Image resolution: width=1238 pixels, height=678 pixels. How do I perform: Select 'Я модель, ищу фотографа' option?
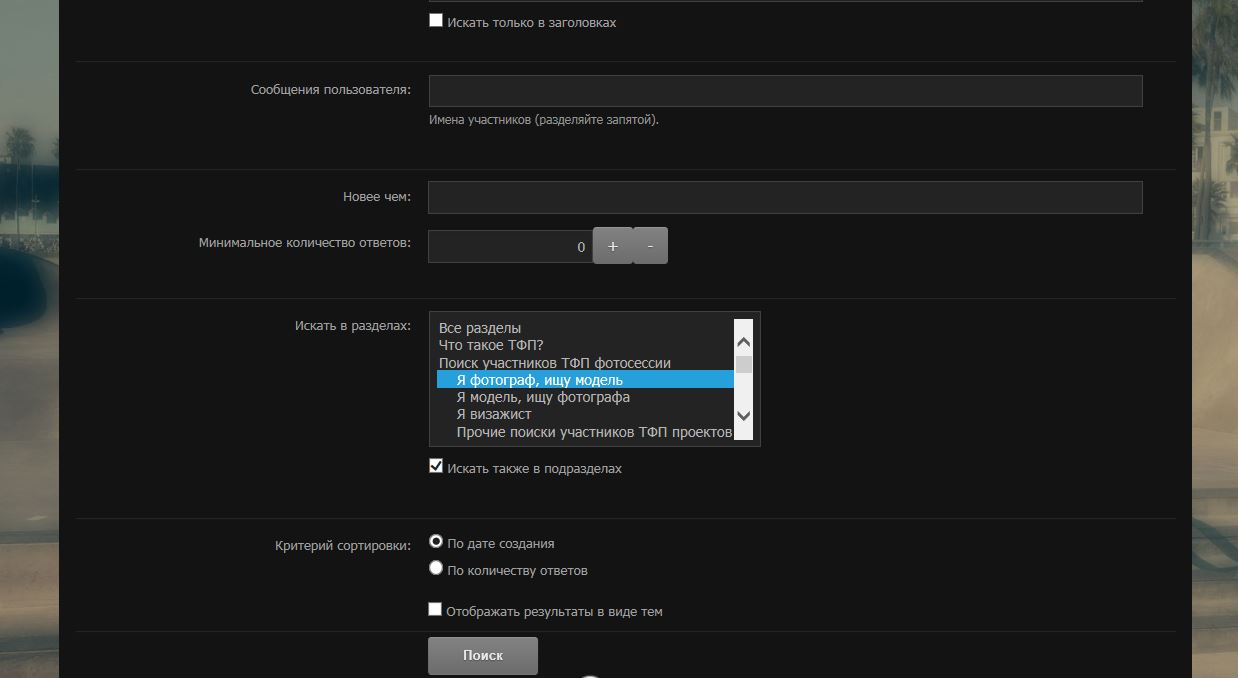[x=543, y=397]
